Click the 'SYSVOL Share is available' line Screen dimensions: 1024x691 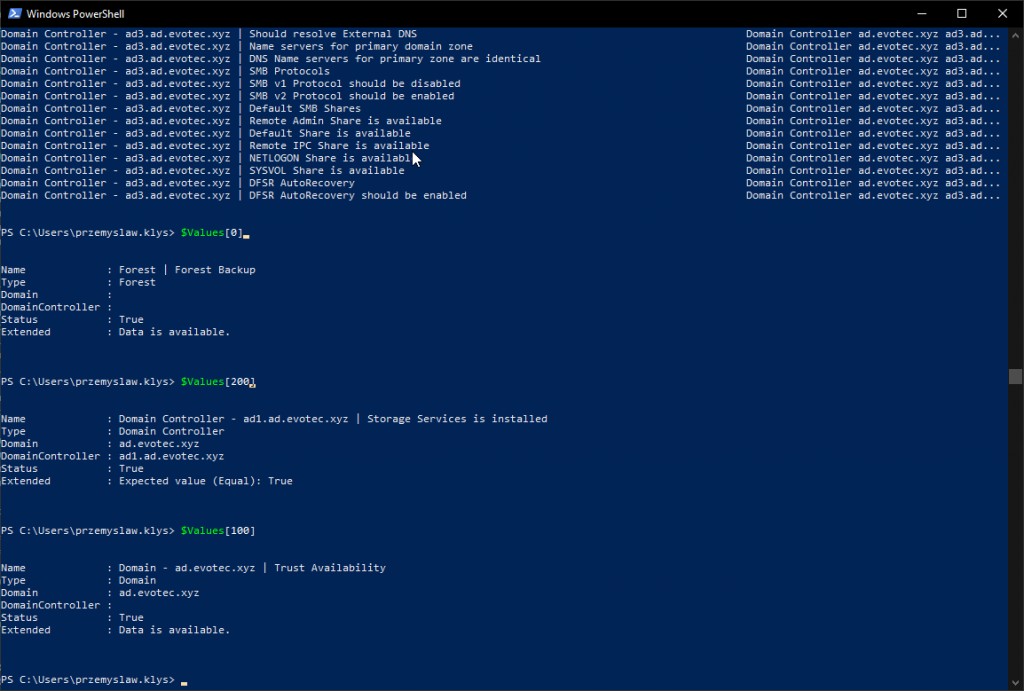click(x=320, y=170)
